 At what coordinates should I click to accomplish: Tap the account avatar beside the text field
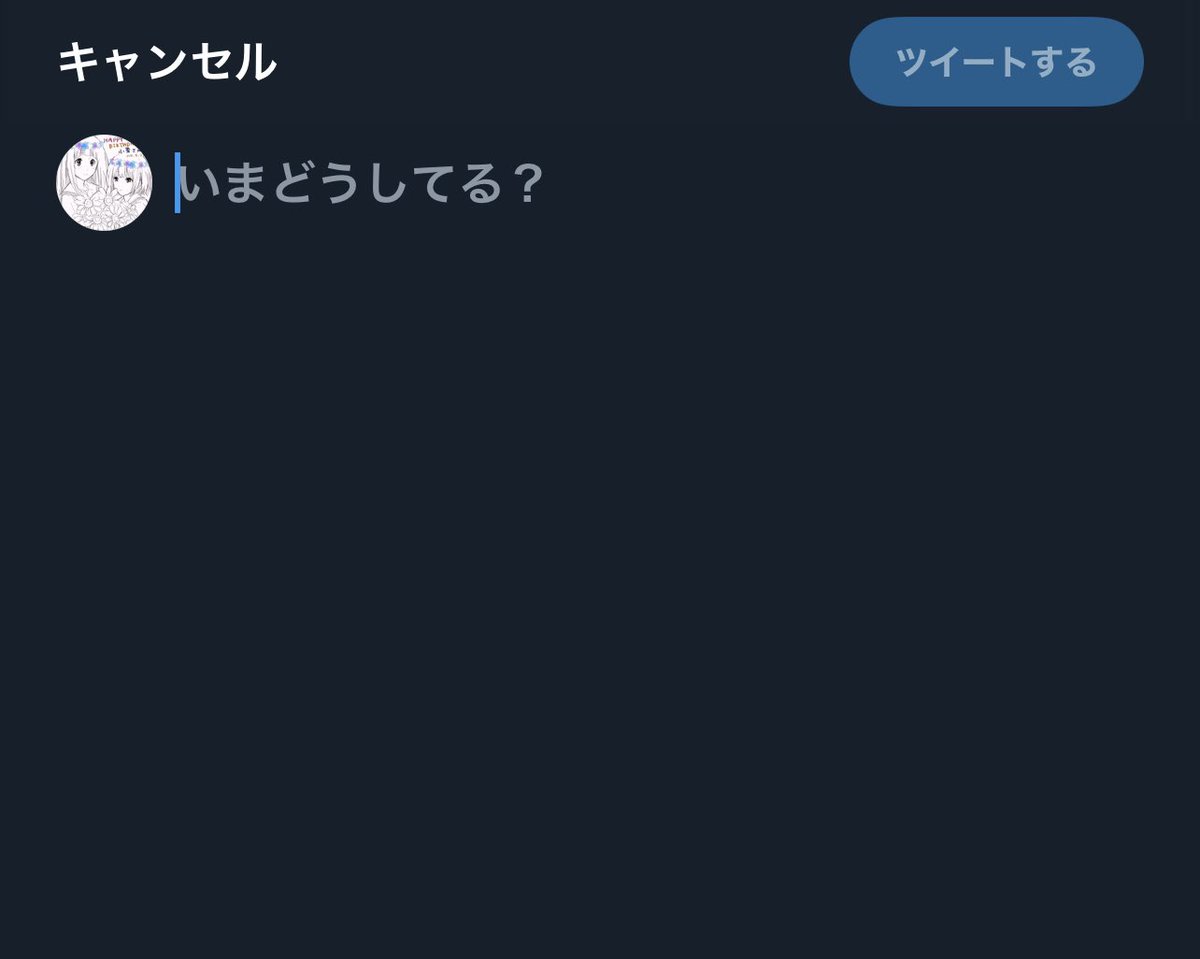point(104,183)
